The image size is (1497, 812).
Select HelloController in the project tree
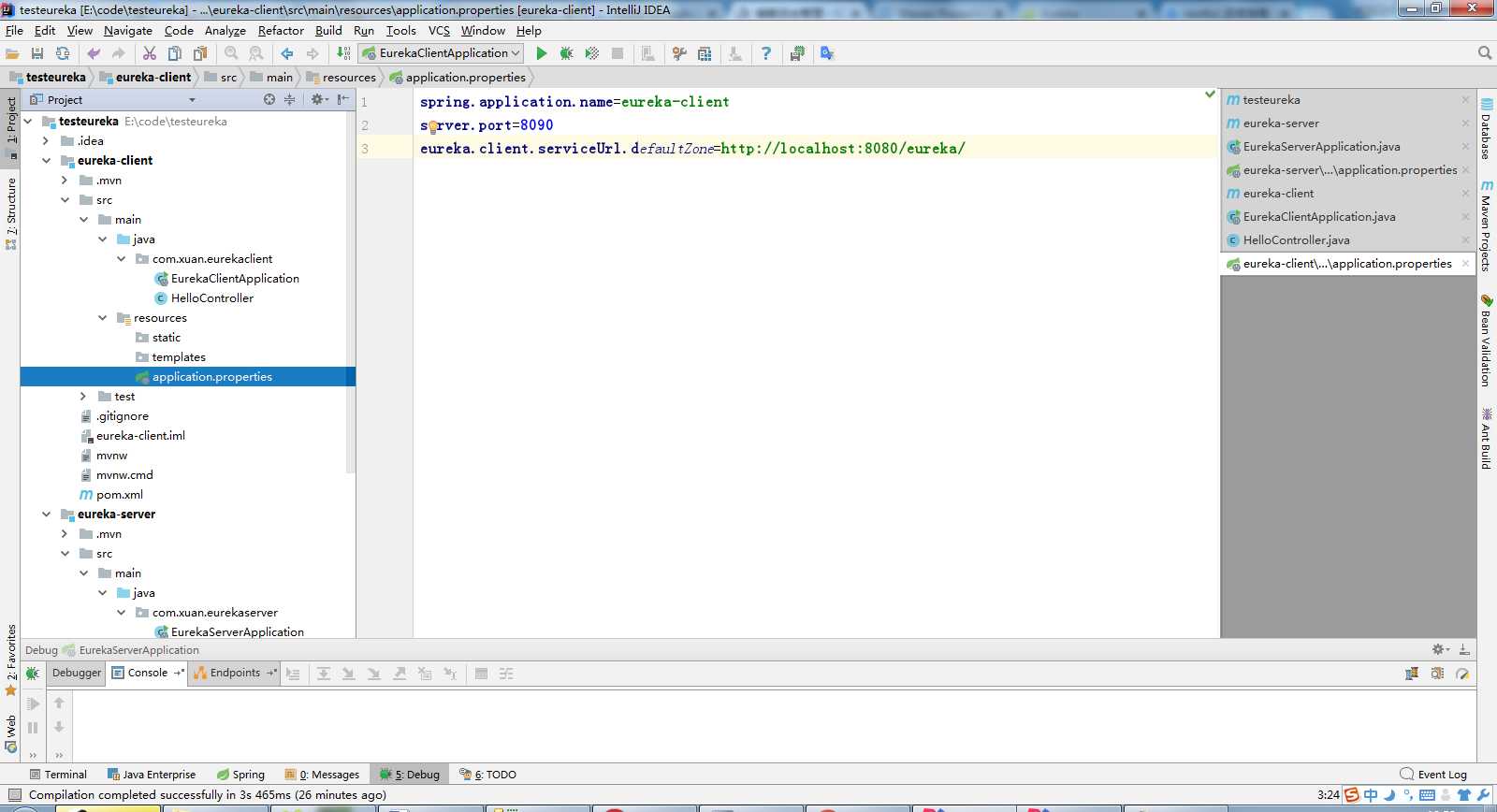pyautogui.click(x=211, y=298)
